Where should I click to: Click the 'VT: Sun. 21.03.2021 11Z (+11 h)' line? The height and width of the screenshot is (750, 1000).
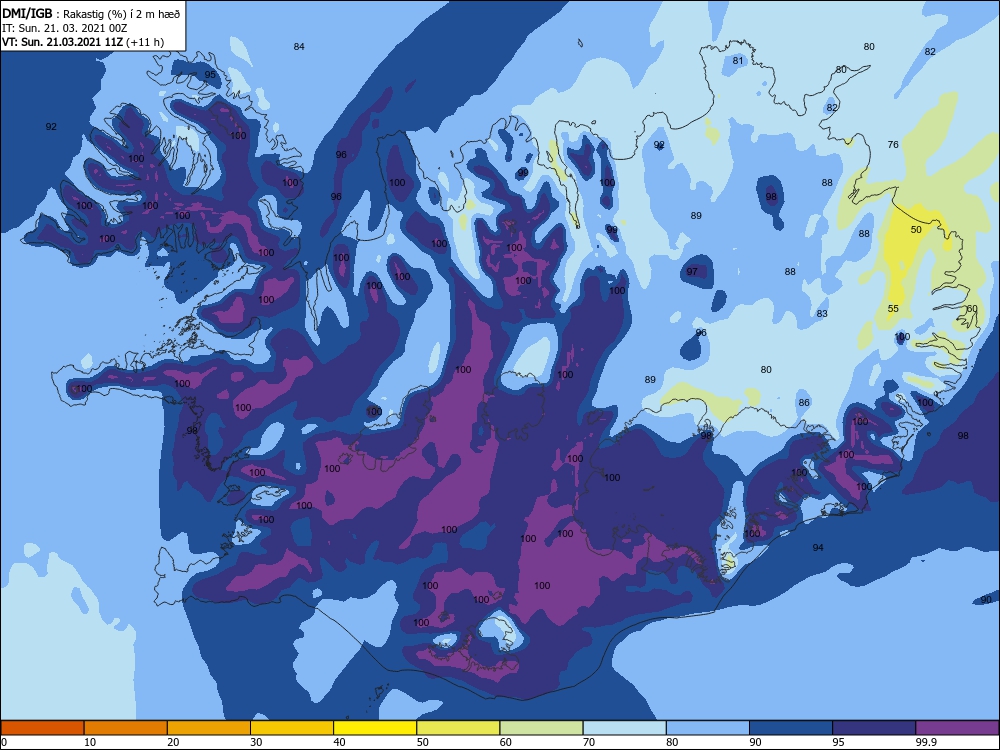point(83,42)
